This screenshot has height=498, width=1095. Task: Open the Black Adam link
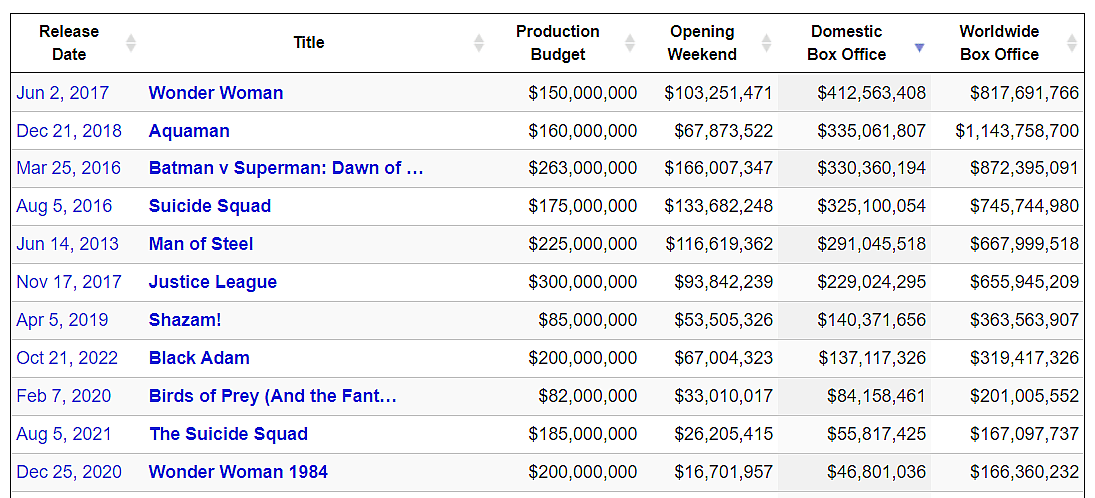[x=199, y=358]
